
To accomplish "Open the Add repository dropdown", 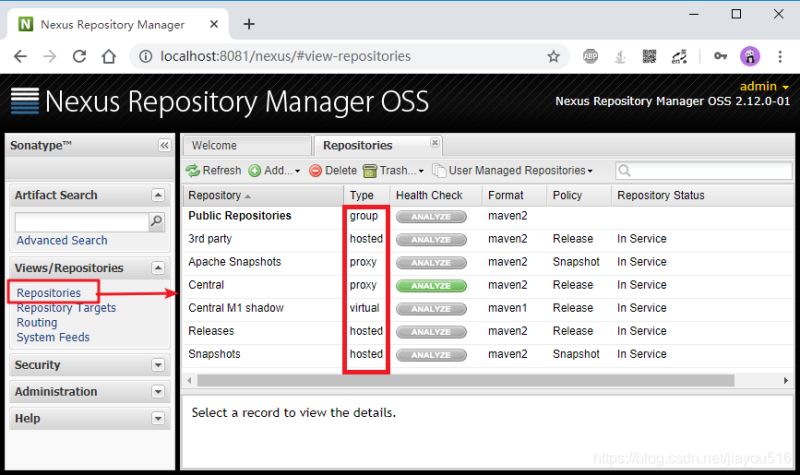I will [274, 170].
